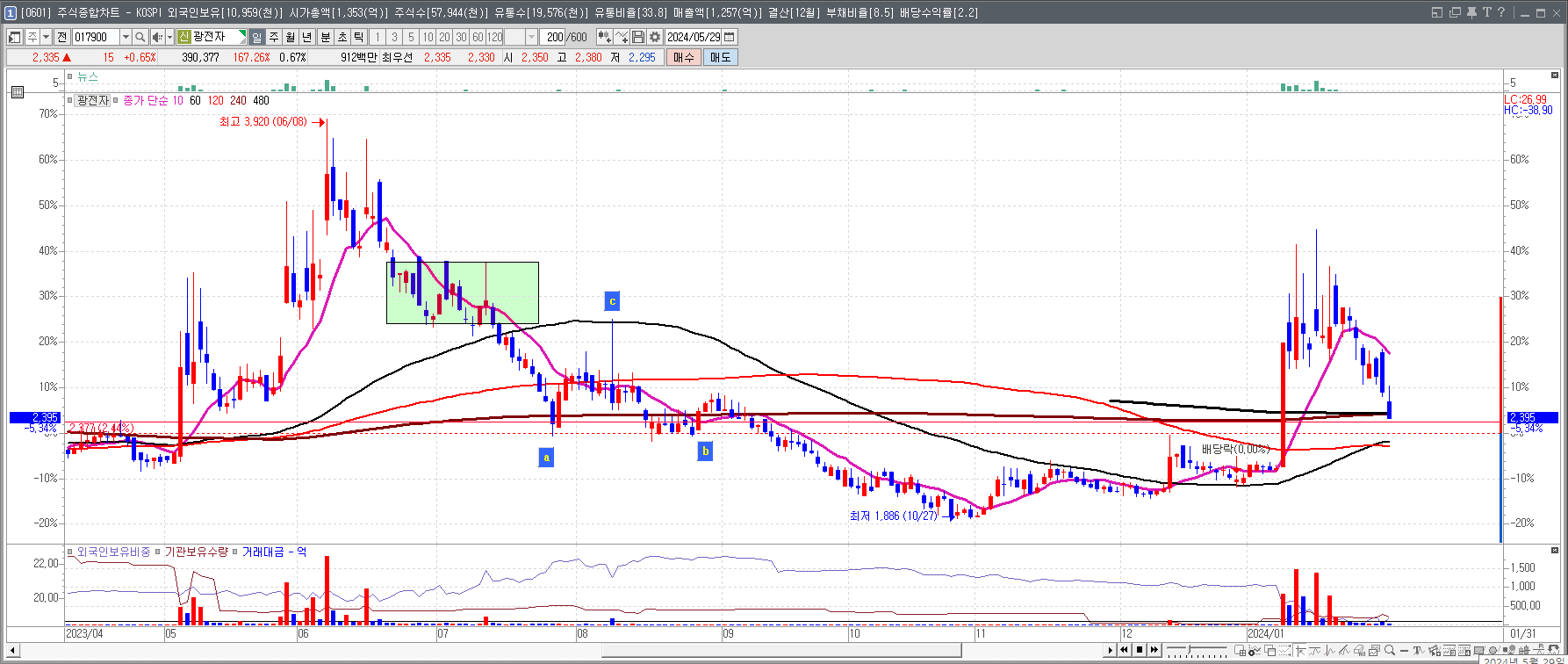Toggle the 전 button in toolbar

pos(61,37)
